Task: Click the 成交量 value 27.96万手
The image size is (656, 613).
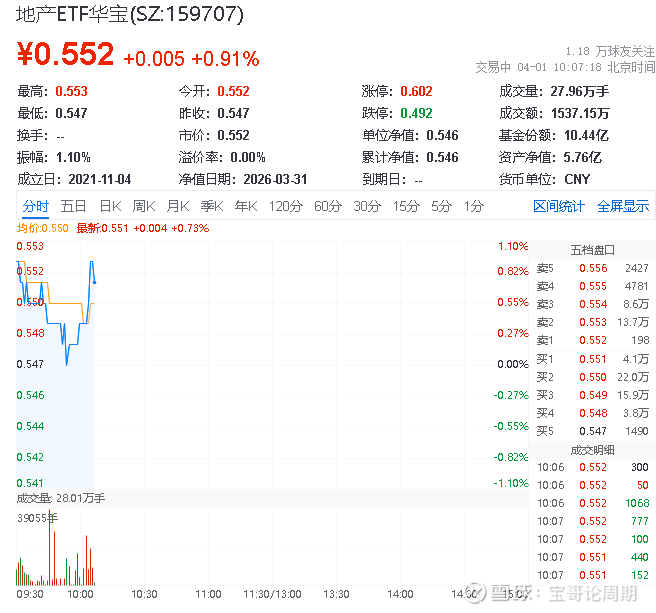Action: [579, 91]
